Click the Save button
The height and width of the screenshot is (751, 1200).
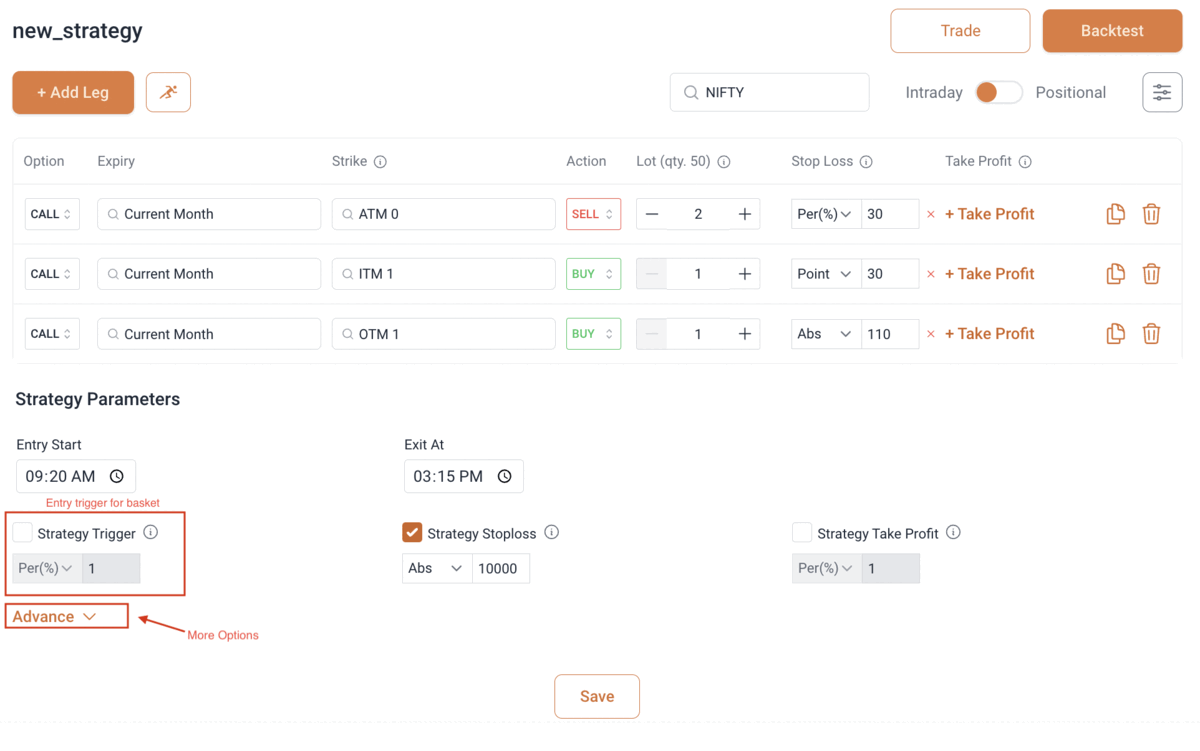coord(597,696)
